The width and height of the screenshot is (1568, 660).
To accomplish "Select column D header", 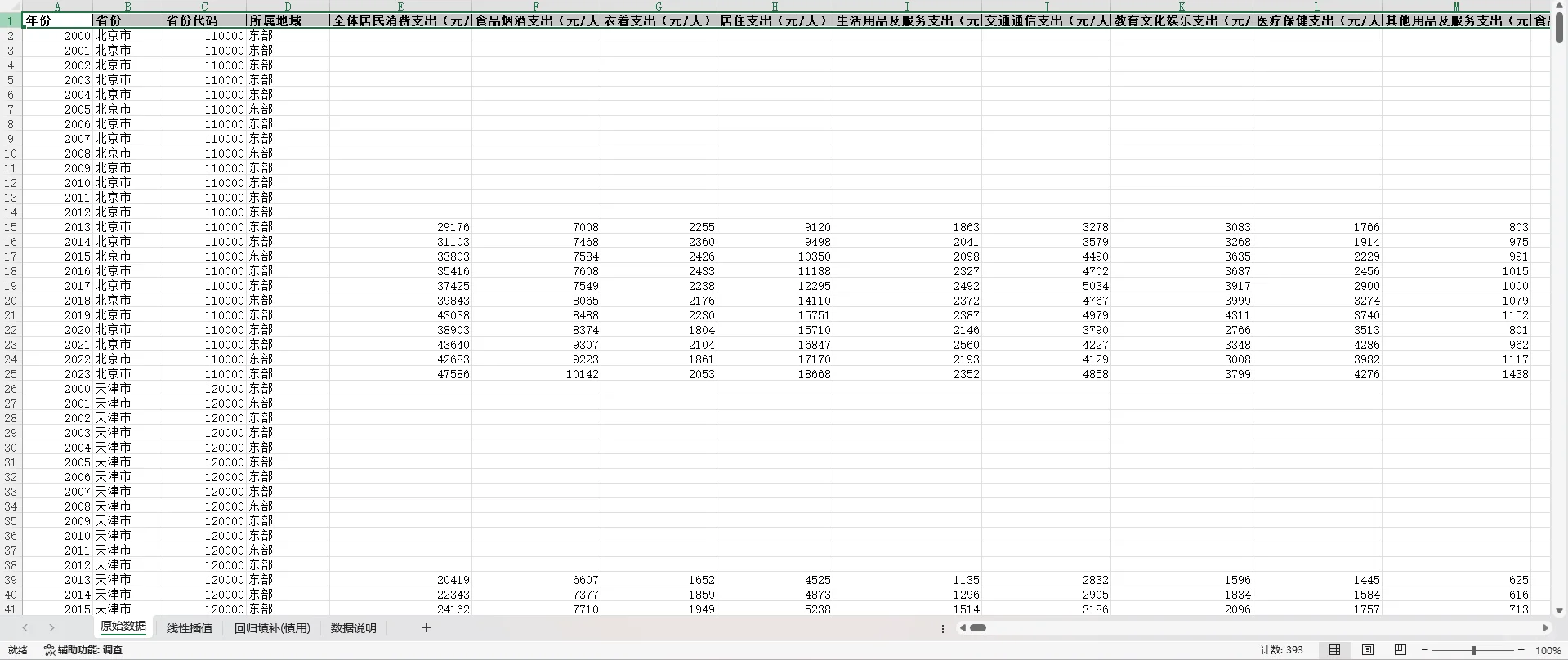I will (288, 7).
